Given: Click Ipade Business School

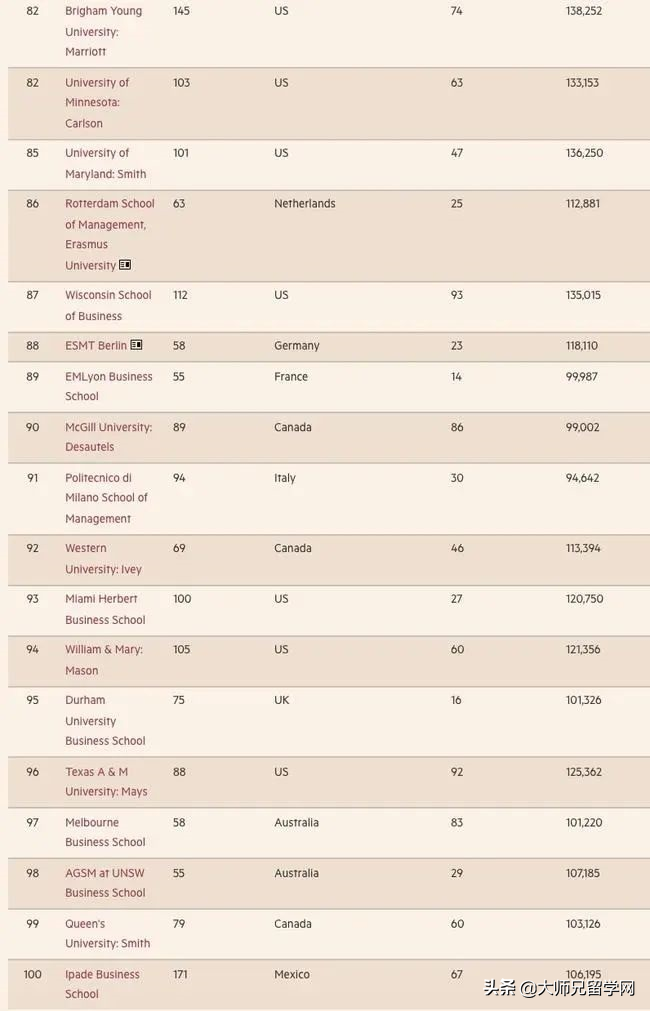Looking at the screenshot, I should coord(102,984).
